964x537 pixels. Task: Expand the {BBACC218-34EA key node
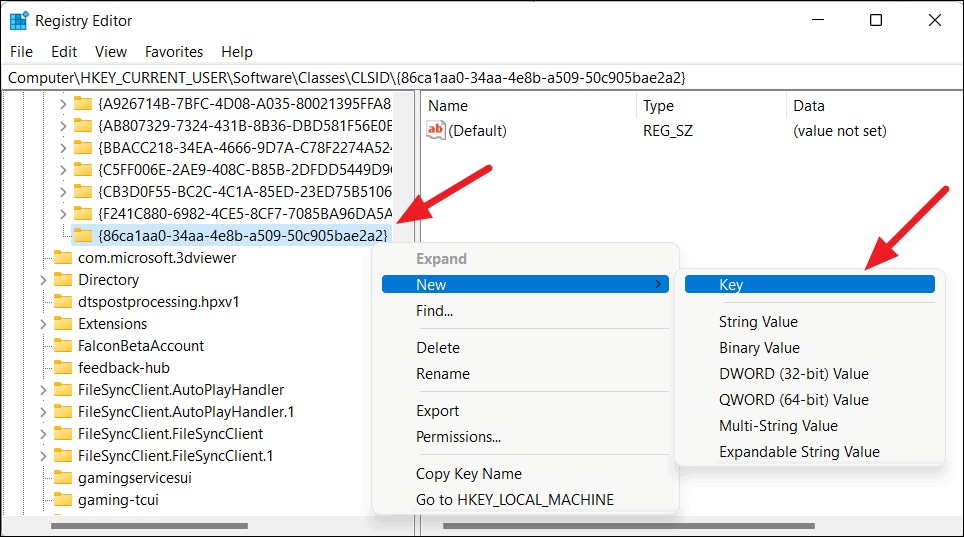tap(63, 148)
